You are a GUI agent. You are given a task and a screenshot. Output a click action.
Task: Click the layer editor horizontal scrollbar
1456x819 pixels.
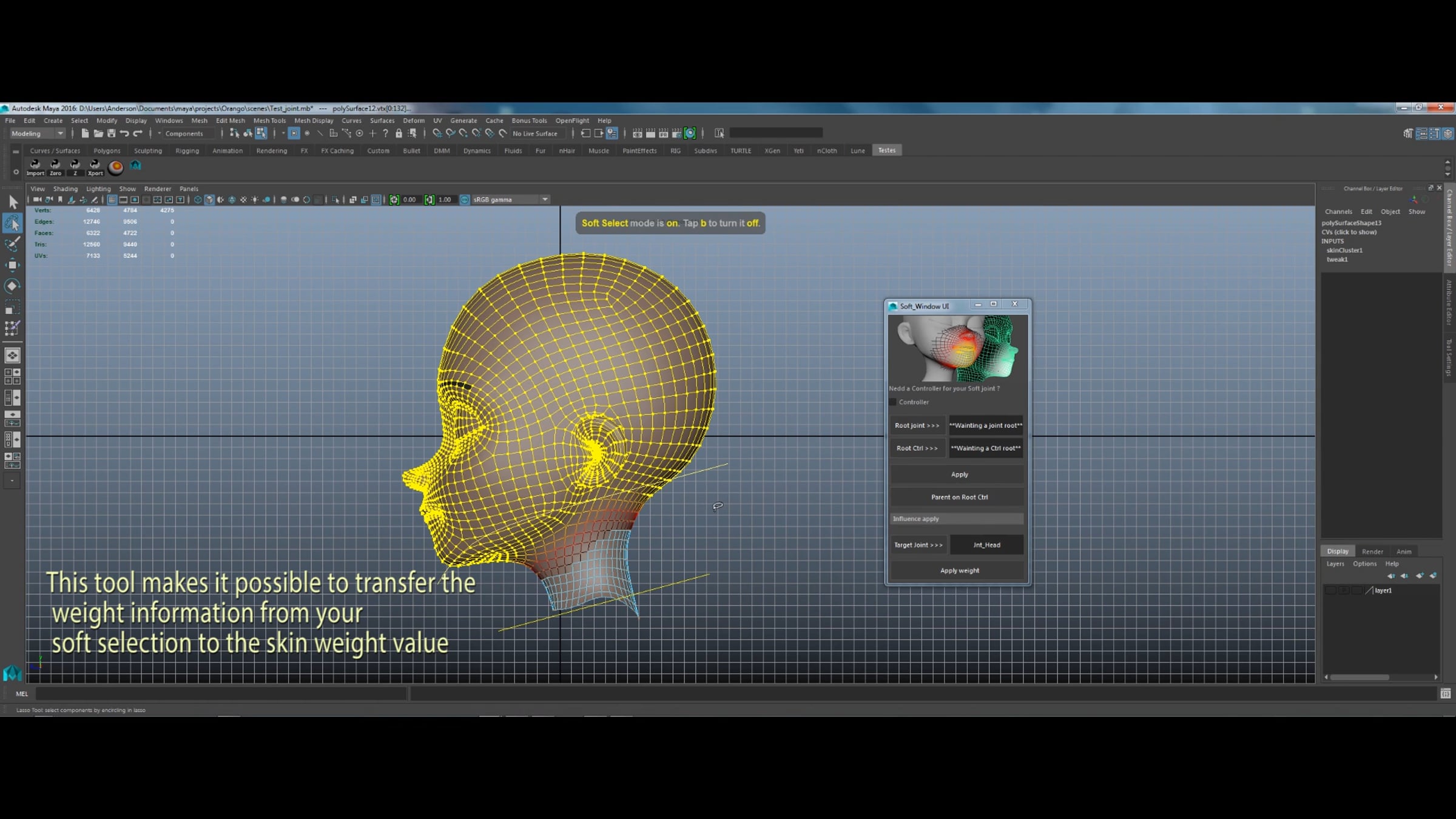(1360, 677)
